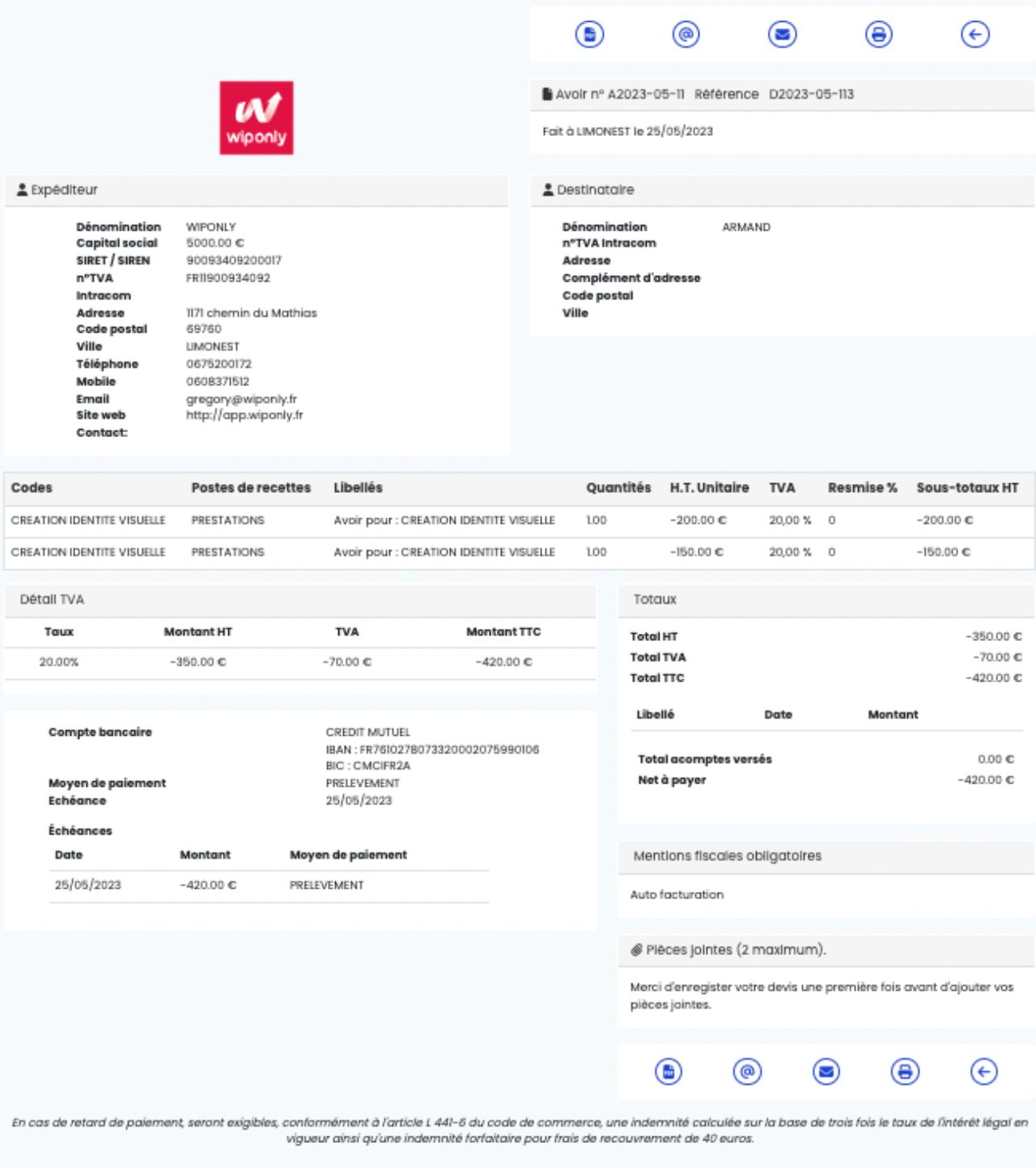Open the http://app.wiponly.fr website link
This screenshot has width=1036, height=1168.
(x=244, y=415)
